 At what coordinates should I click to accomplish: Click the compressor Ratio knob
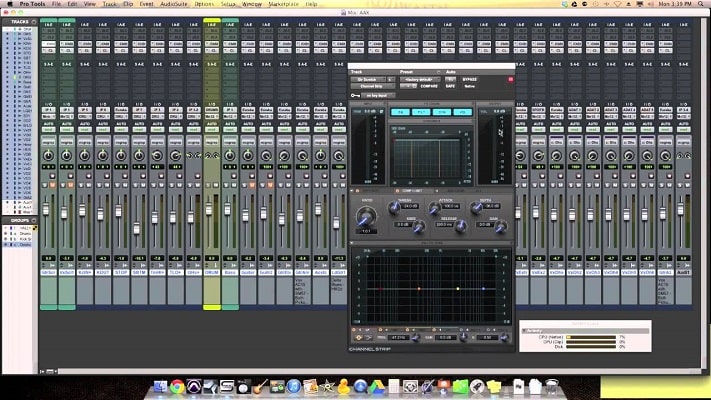click(x=365, y=217)
